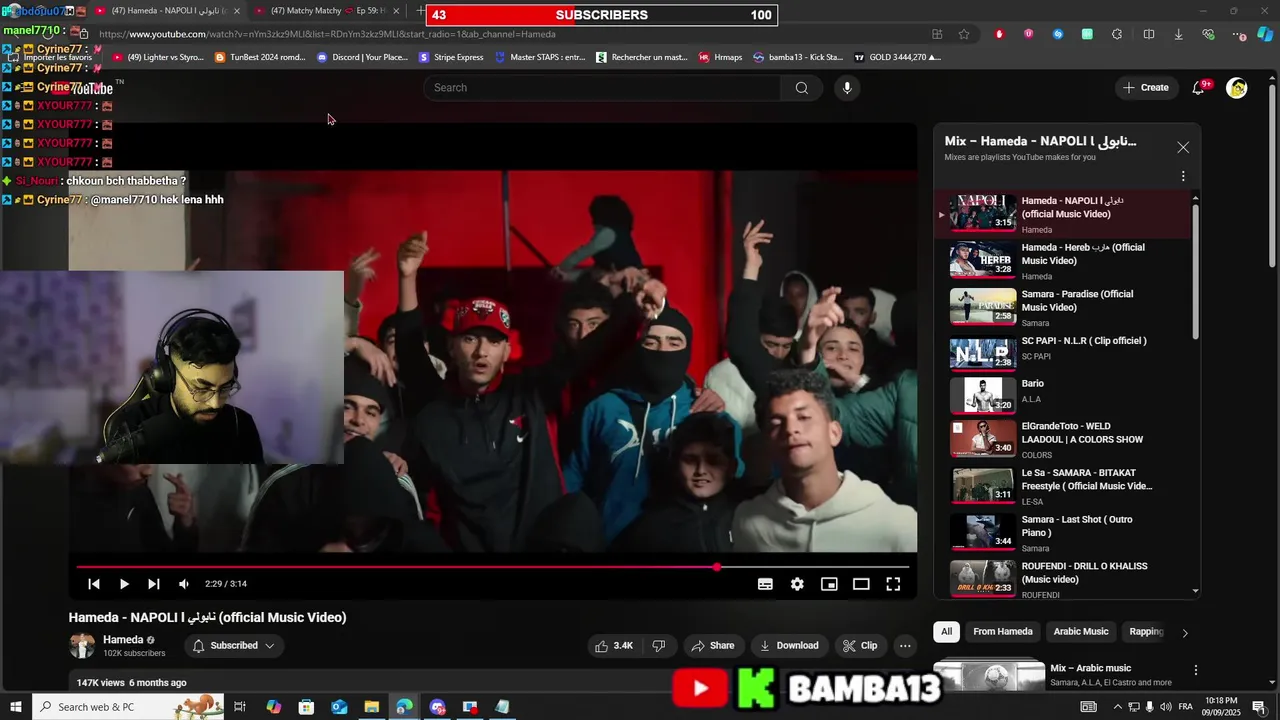Image resolution: width=1280 pixels, height=720 pixels.
Task: Open Outlook from the taskbar
Action: point(339,707)
